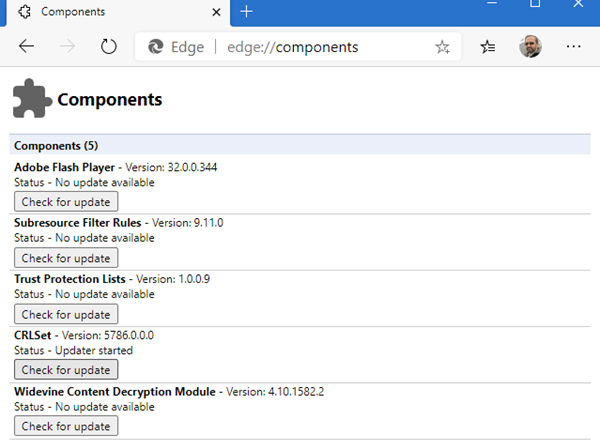Check for update for Widevine Content Decryption Module

click(x=66, y=426)
